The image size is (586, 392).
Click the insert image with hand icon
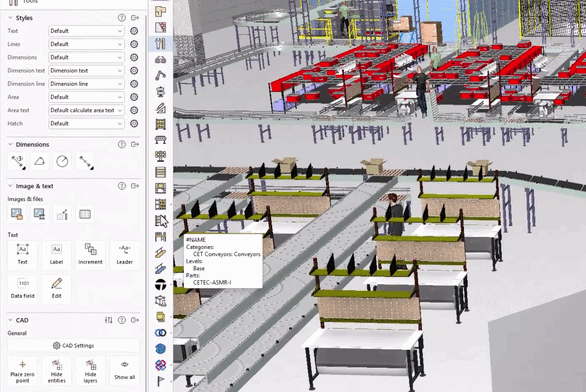pos(17,214)
